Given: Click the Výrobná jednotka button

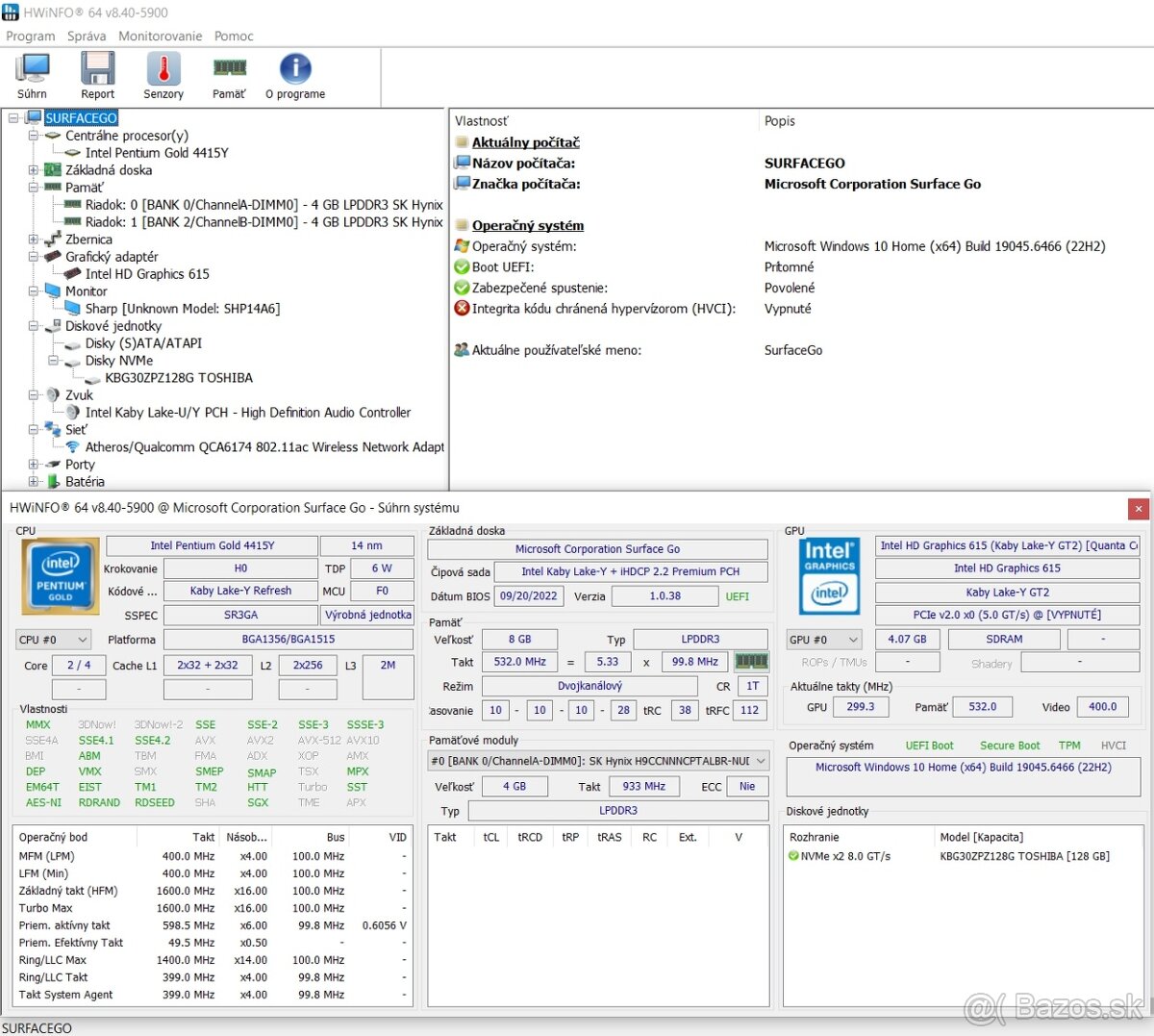Looking at the screenshot, I should (x=367, y=615).
